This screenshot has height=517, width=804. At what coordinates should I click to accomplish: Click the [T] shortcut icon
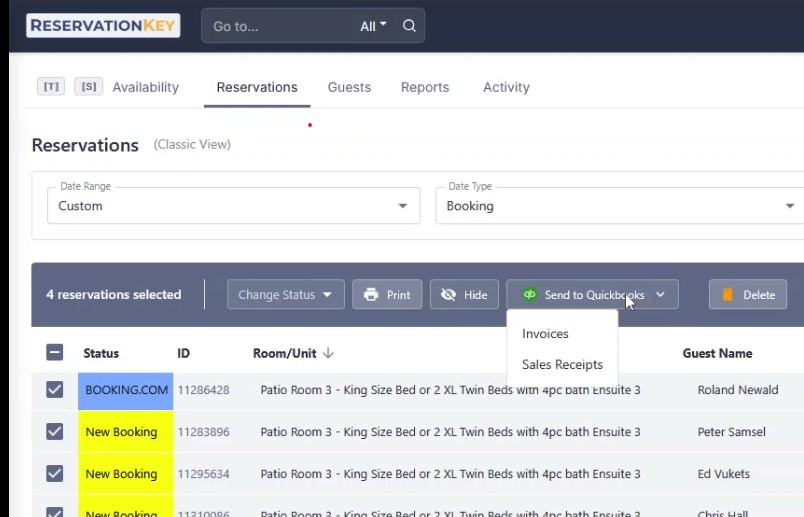click(51, 87)
